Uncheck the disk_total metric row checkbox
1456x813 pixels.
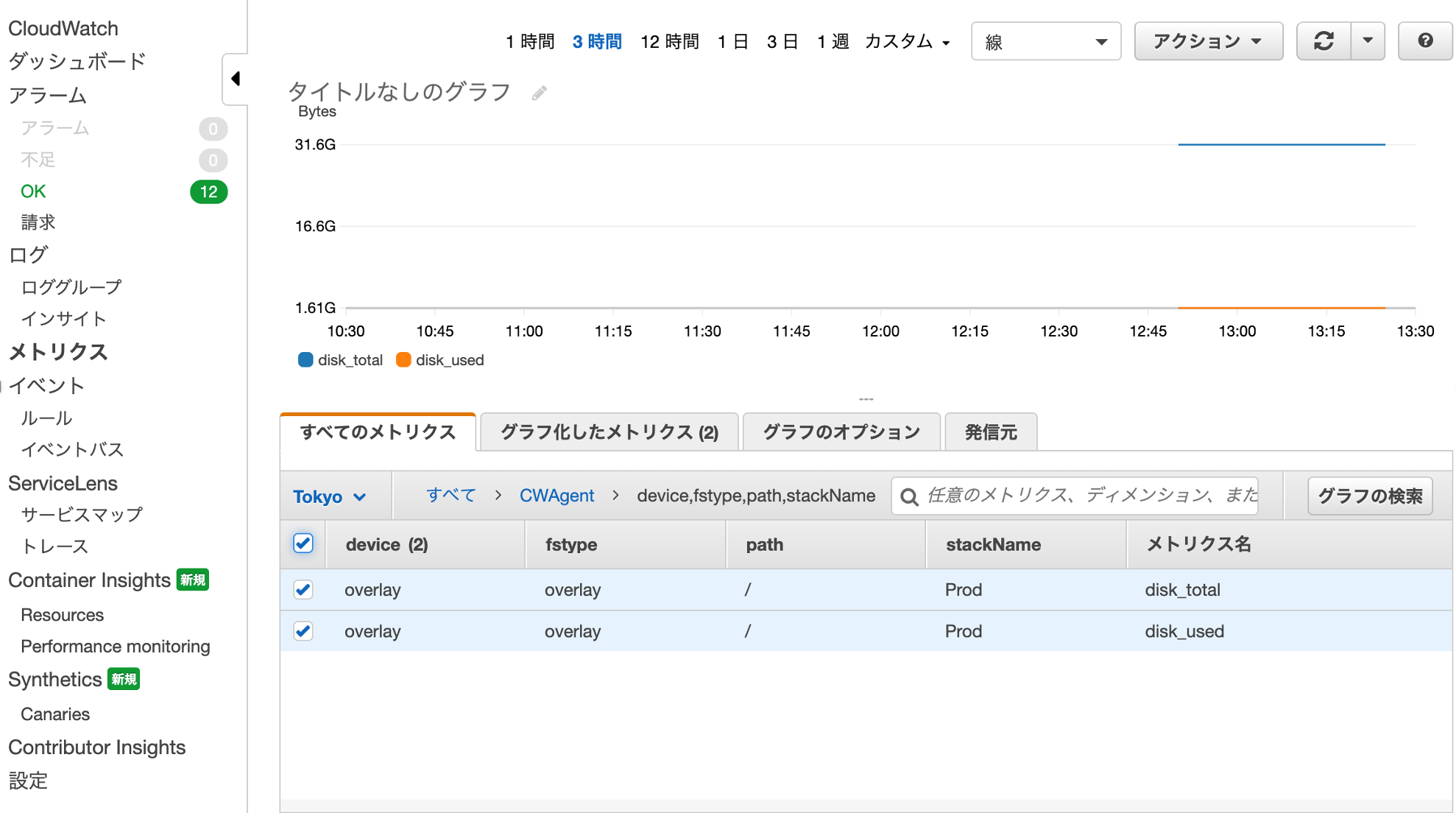coord(303,590)
